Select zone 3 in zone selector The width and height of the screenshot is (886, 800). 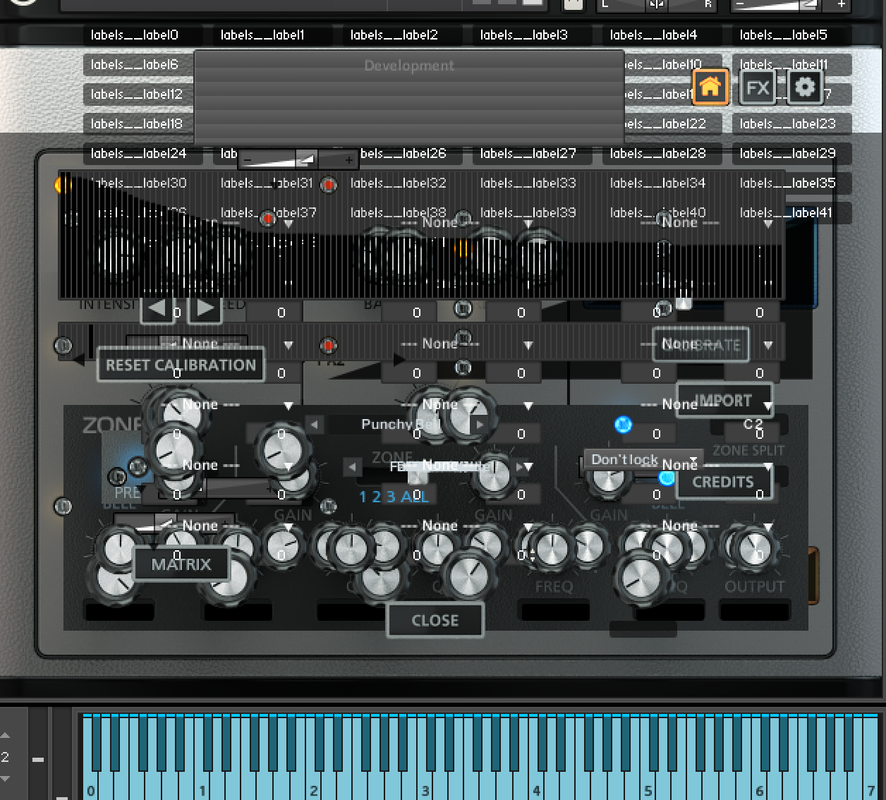tap(390, 497)
